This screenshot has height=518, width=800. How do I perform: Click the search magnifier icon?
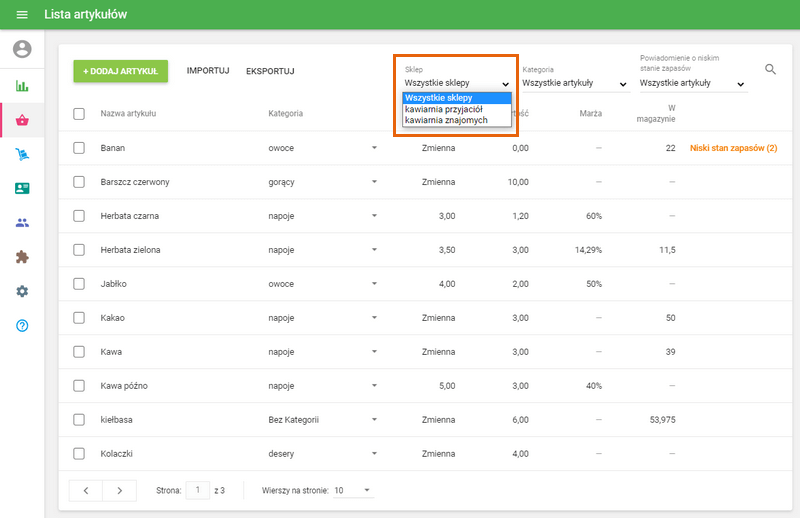(770, 69)
